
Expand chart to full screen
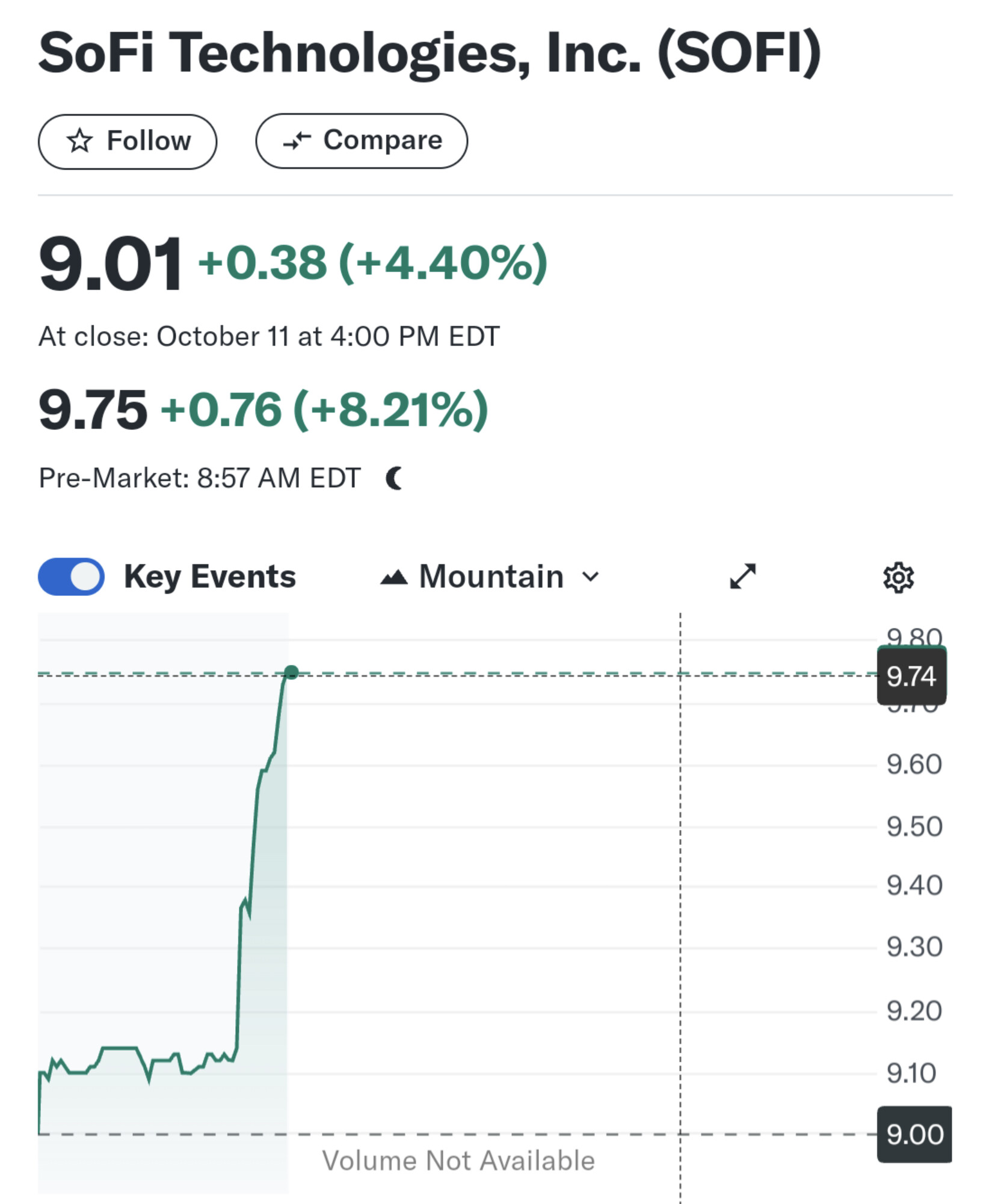[x=743, y=576]
